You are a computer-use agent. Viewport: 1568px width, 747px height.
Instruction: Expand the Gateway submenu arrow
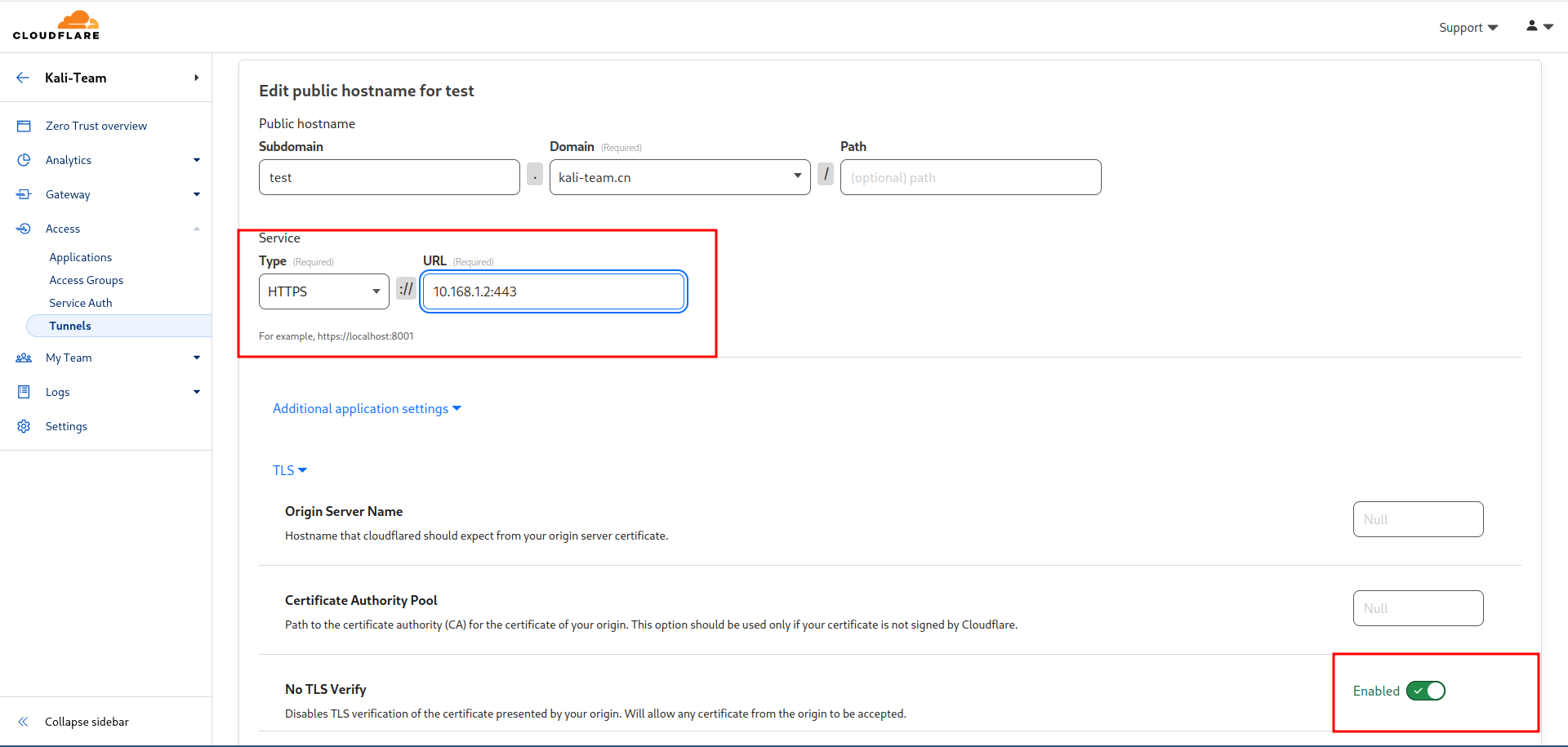(x=197, y=194)
